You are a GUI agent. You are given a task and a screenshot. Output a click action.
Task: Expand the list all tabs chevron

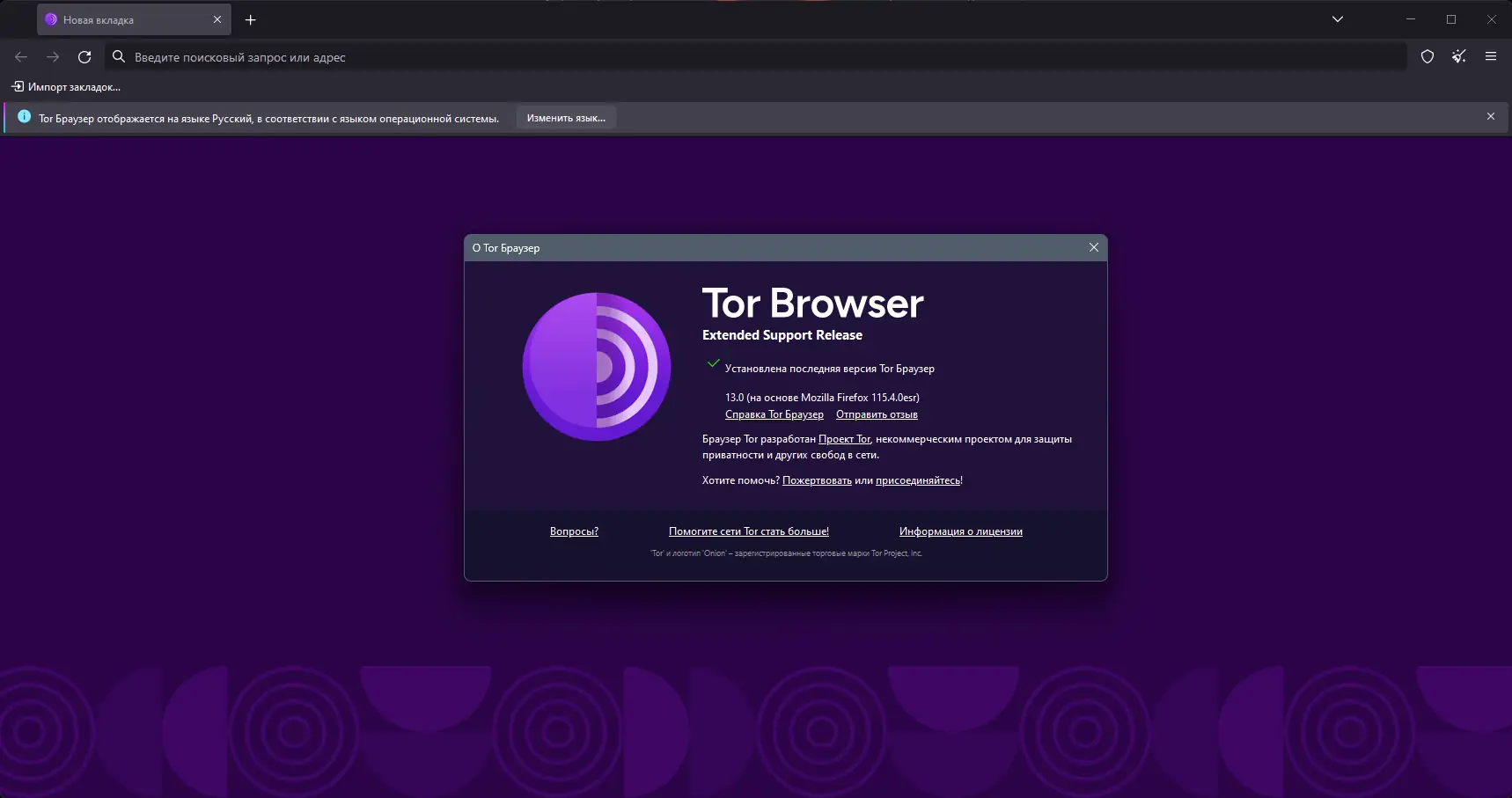pos(1338,19)
